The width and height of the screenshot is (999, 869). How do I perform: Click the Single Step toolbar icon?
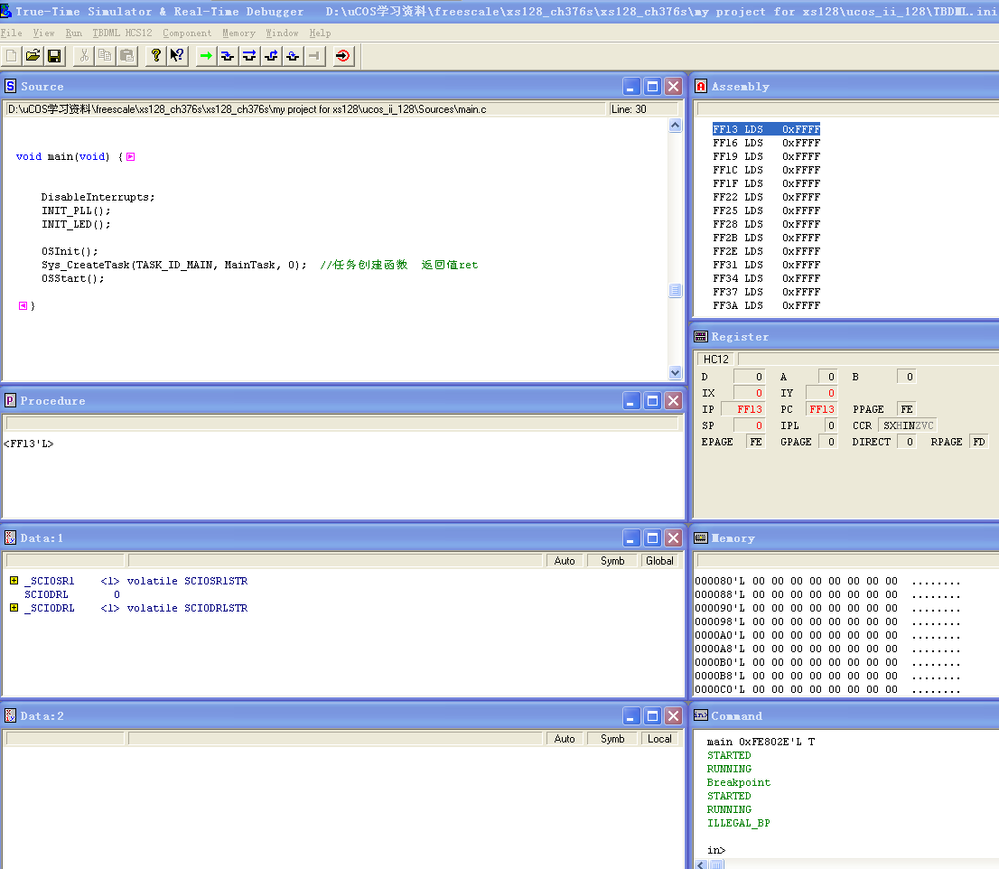pos(228,56)
